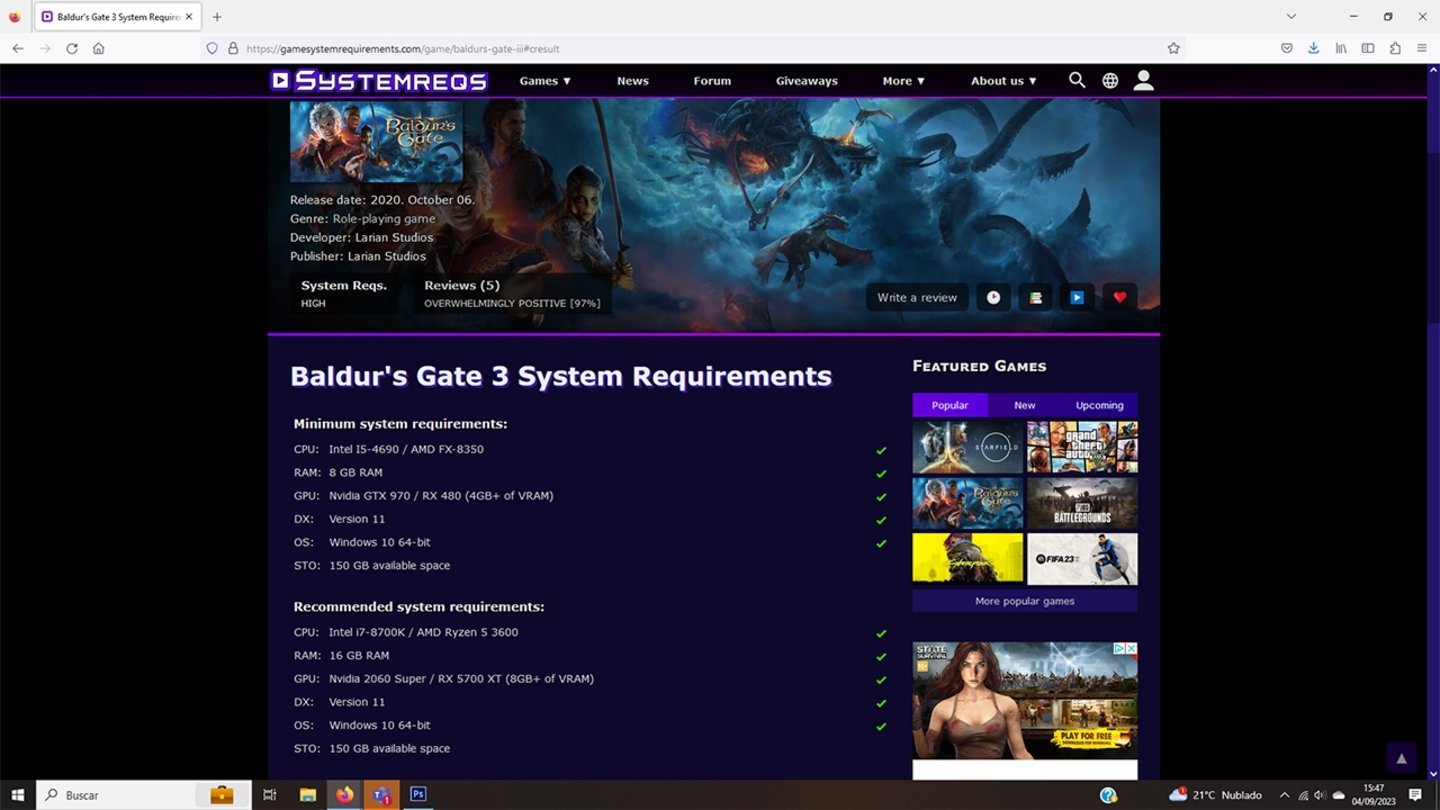Click the Pocket save icon
Image resolution: width=1440 pixels, height=810 pixels.
(1286, 48)
